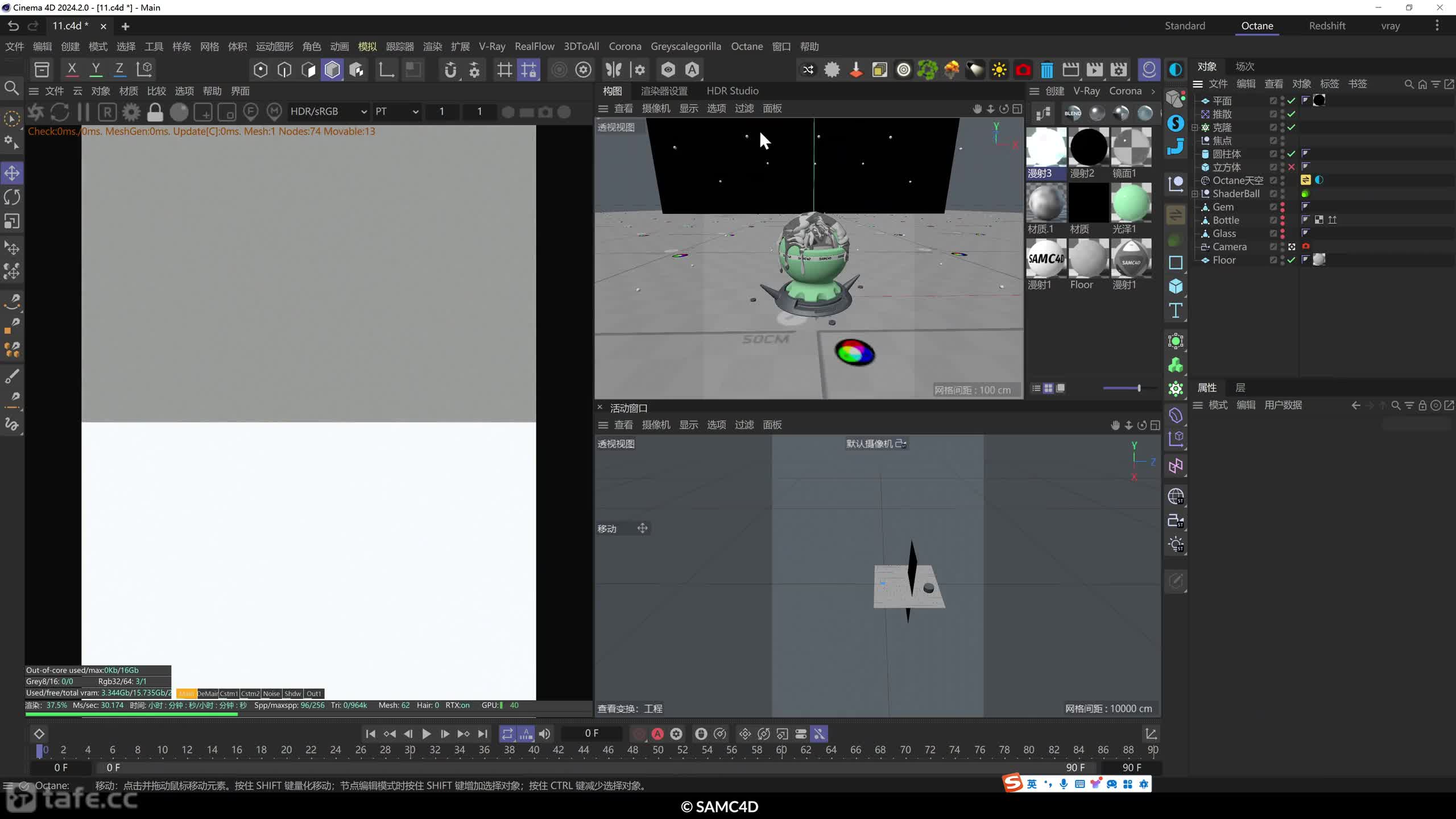The height and width of the screenshot is (819, 1456).
Task: Toggle X axis lock
Action: pyautogui.click(x=72, y=69)
